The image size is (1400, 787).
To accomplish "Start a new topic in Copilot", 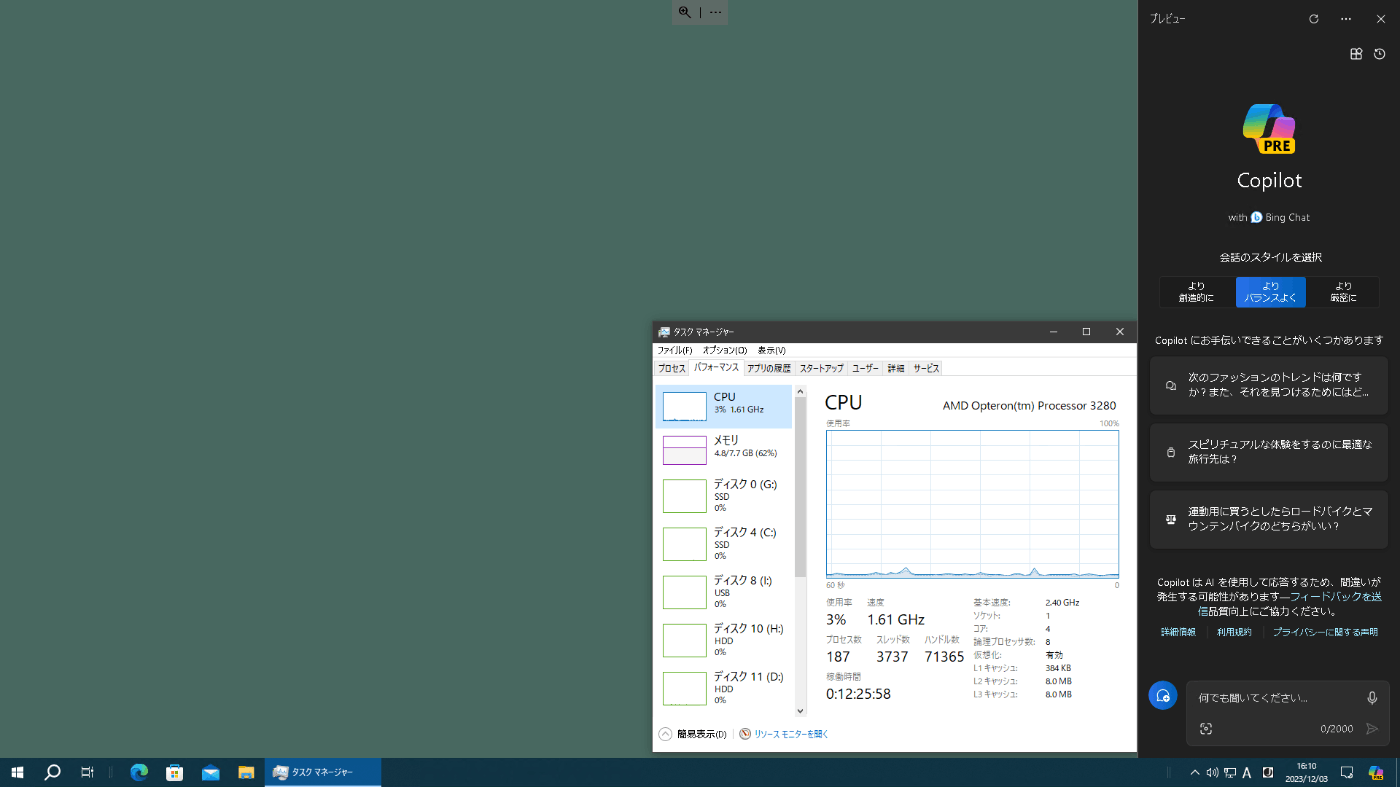I will click(1163, 695).
